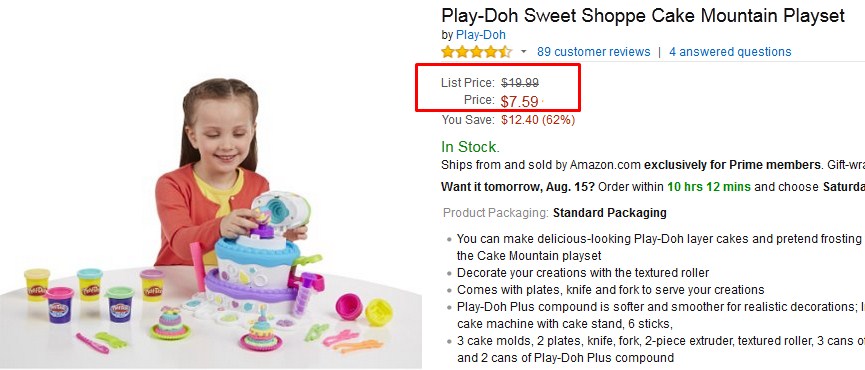Click the 10 hrs 12 mins countdown text

coord(709,187)
